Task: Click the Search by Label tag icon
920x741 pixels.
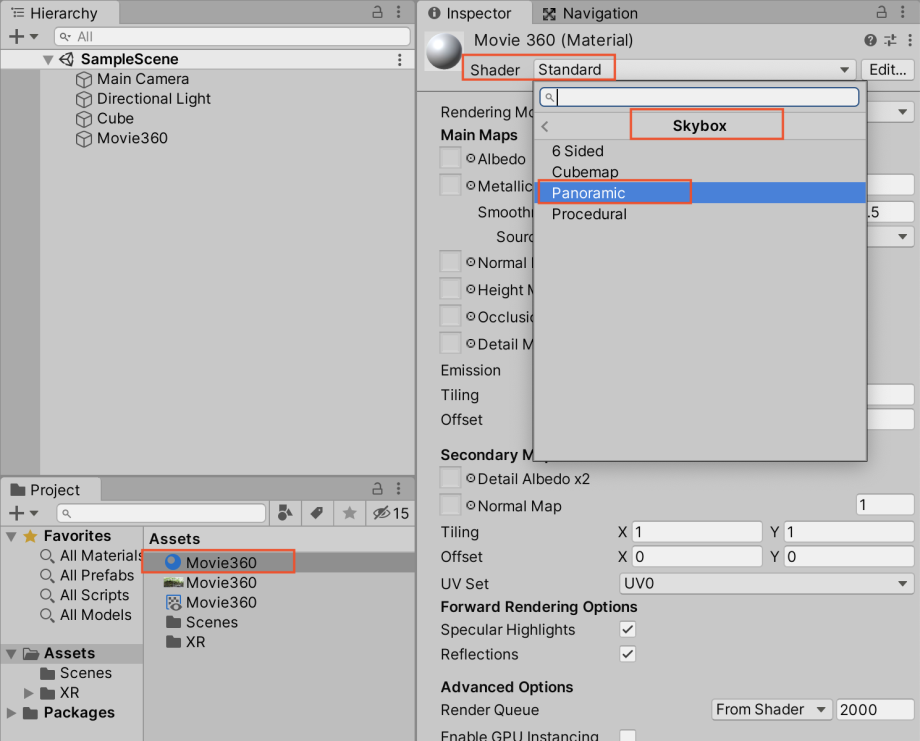Action: (x=317, y=513)
